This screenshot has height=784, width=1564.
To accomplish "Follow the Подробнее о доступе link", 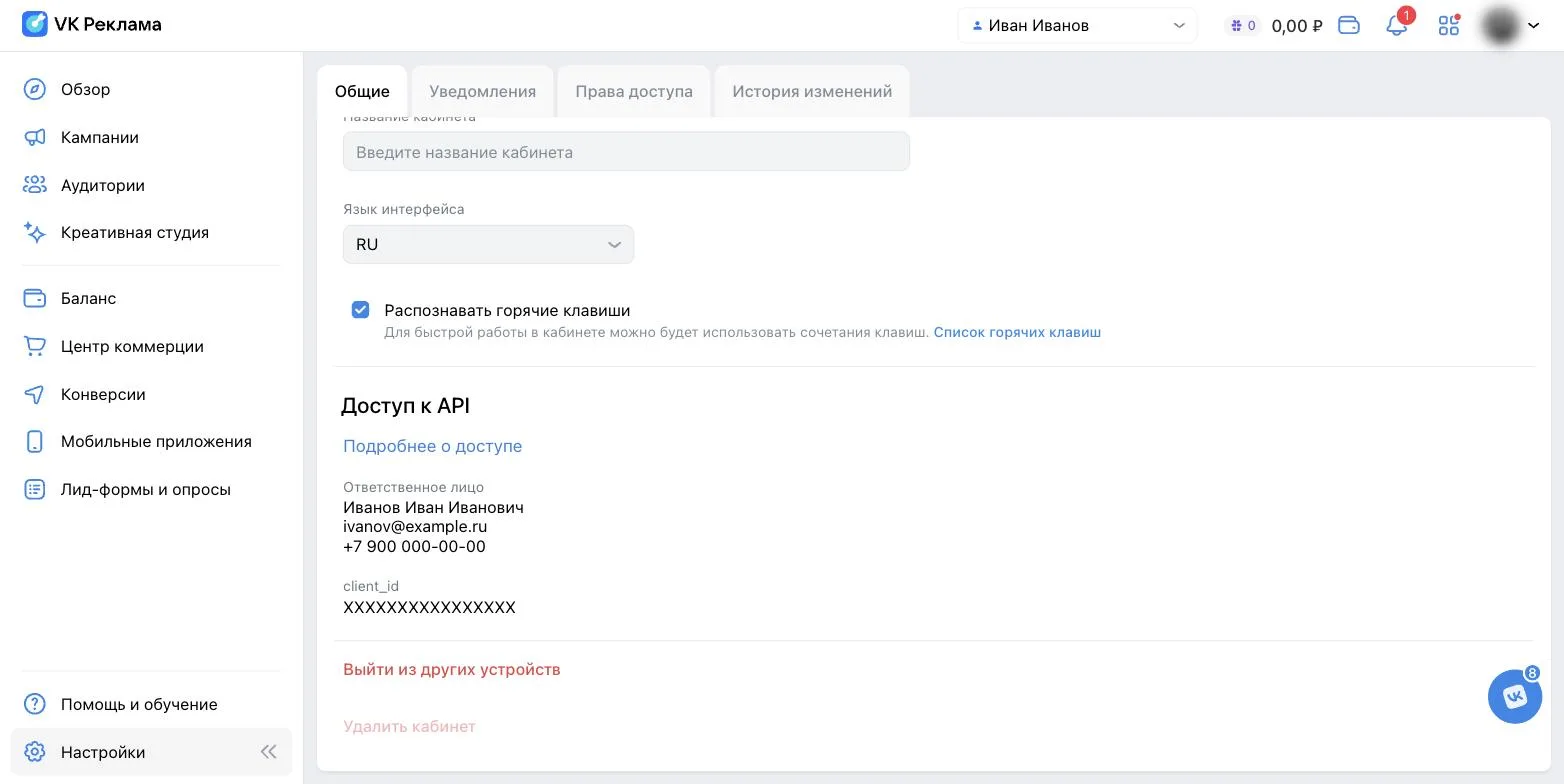I will pos(432,446).
